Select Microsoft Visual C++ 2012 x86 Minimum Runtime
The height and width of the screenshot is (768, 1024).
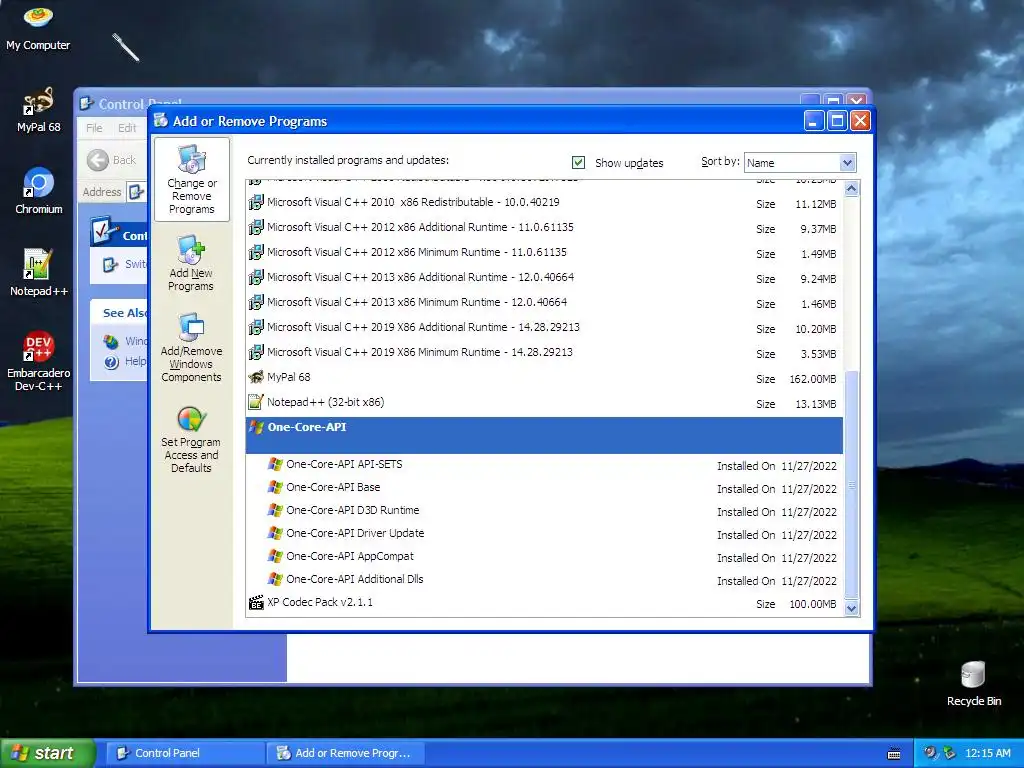coord(544,253)
